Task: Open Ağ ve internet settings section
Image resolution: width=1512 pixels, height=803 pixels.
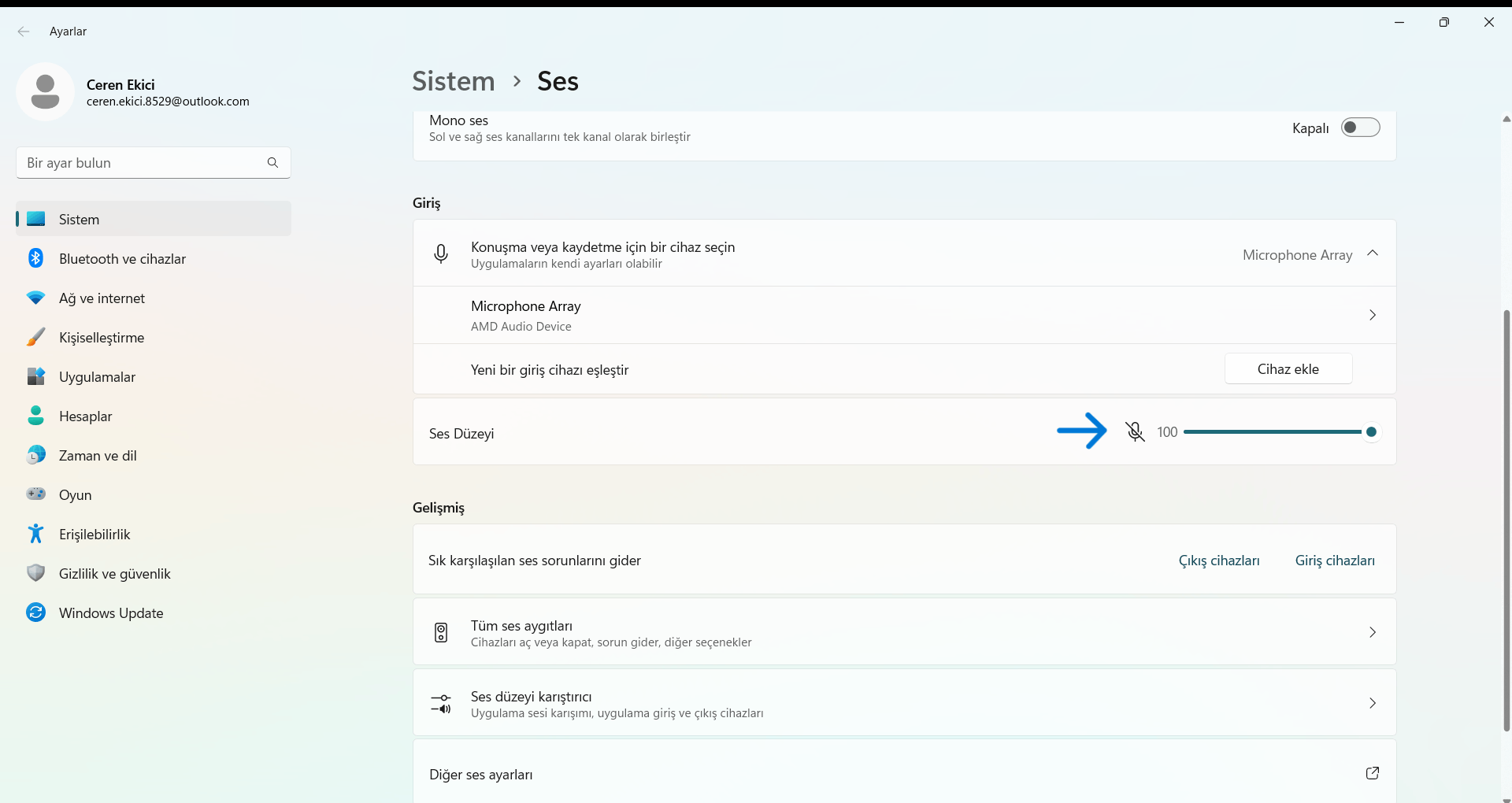Action: [102, 298]
